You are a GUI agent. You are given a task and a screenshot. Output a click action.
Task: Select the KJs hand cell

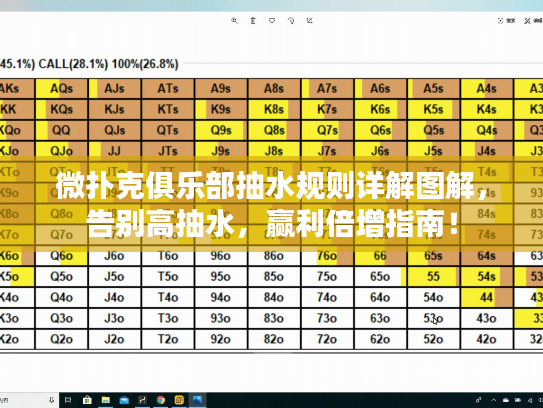(115, 109)
